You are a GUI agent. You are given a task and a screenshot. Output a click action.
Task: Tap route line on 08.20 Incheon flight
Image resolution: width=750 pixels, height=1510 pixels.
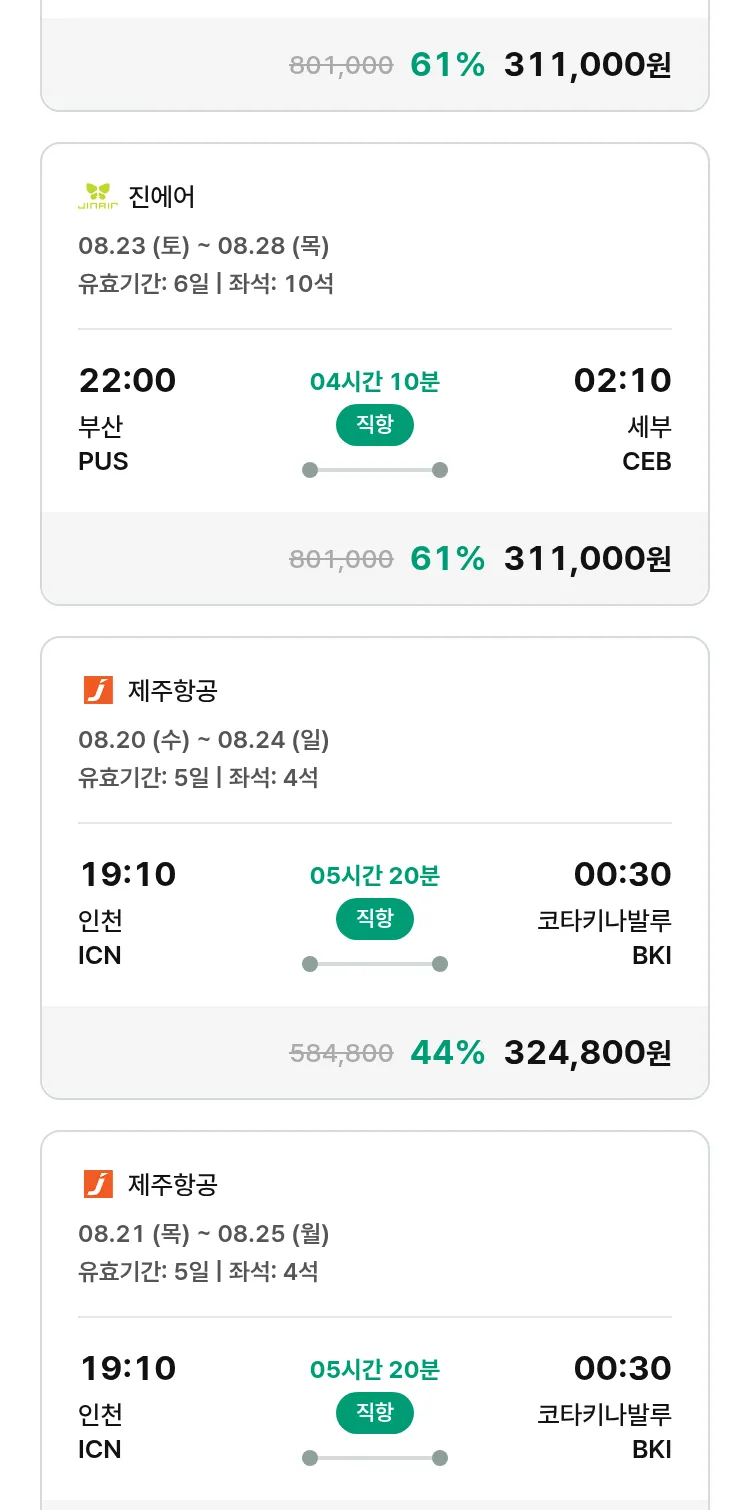374,964
